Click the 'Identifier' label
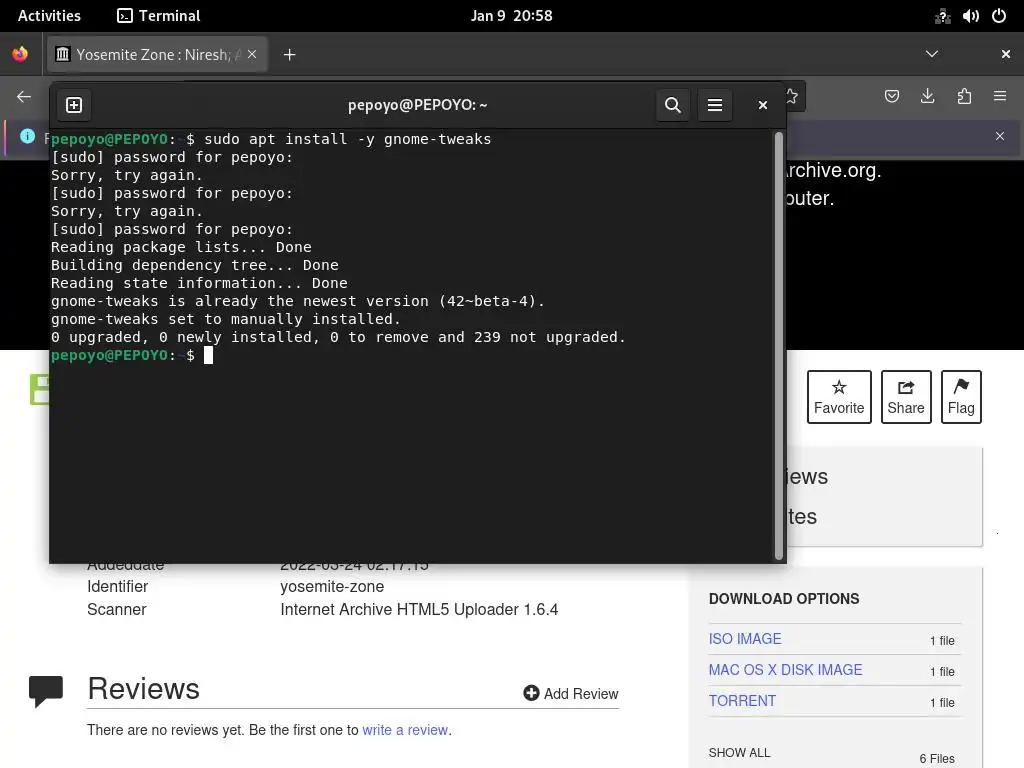 118,586
